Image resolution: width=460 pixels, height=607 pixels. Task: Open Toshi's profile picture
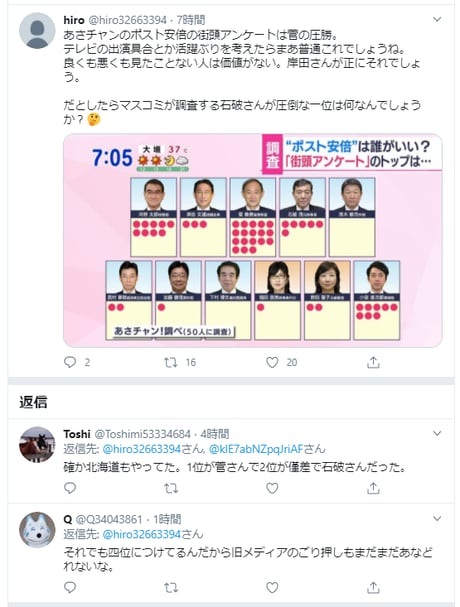coord(37,444)
